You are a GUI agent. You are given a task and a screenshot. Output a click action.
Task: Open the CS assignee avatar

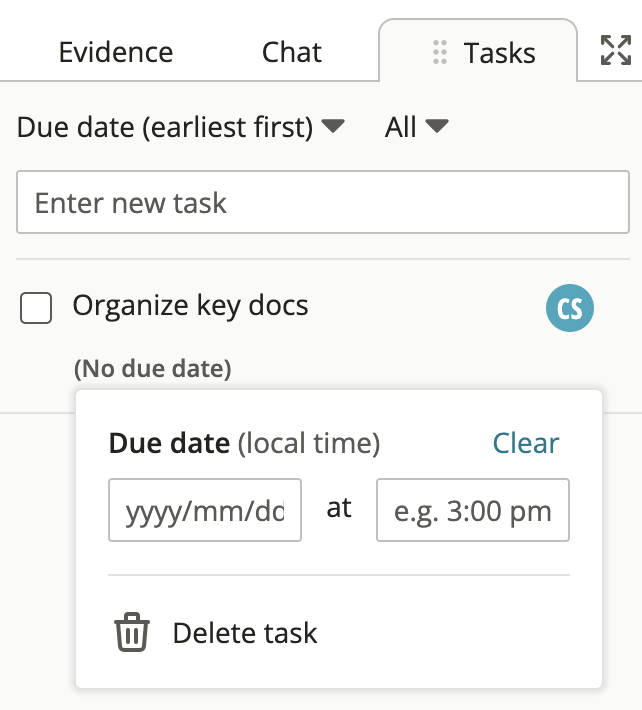(570, 308)
